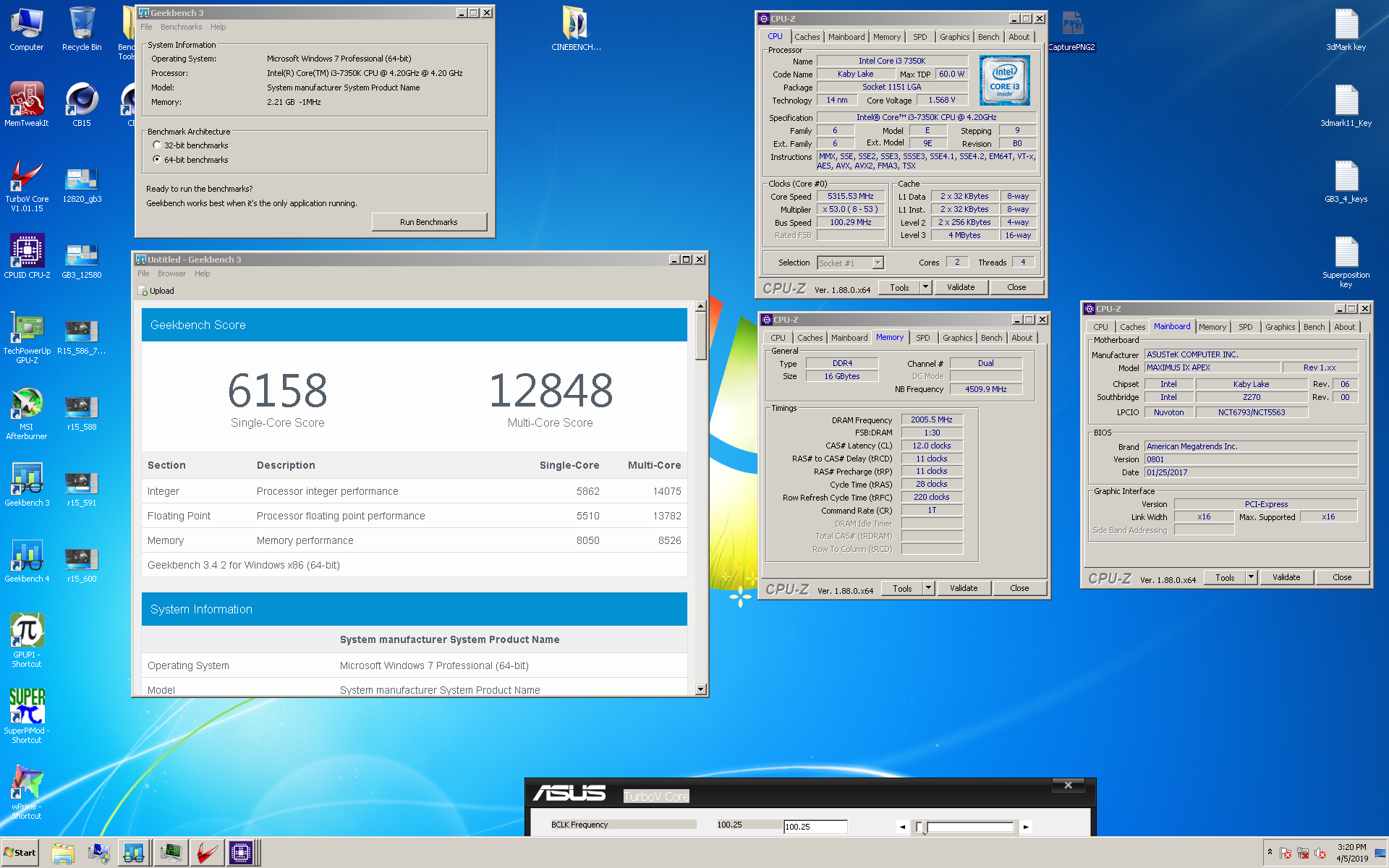Viewport: 1389px width, 868px height.
Task: Open Windows Explorer from the taskbar
Action: pos(63,854)
